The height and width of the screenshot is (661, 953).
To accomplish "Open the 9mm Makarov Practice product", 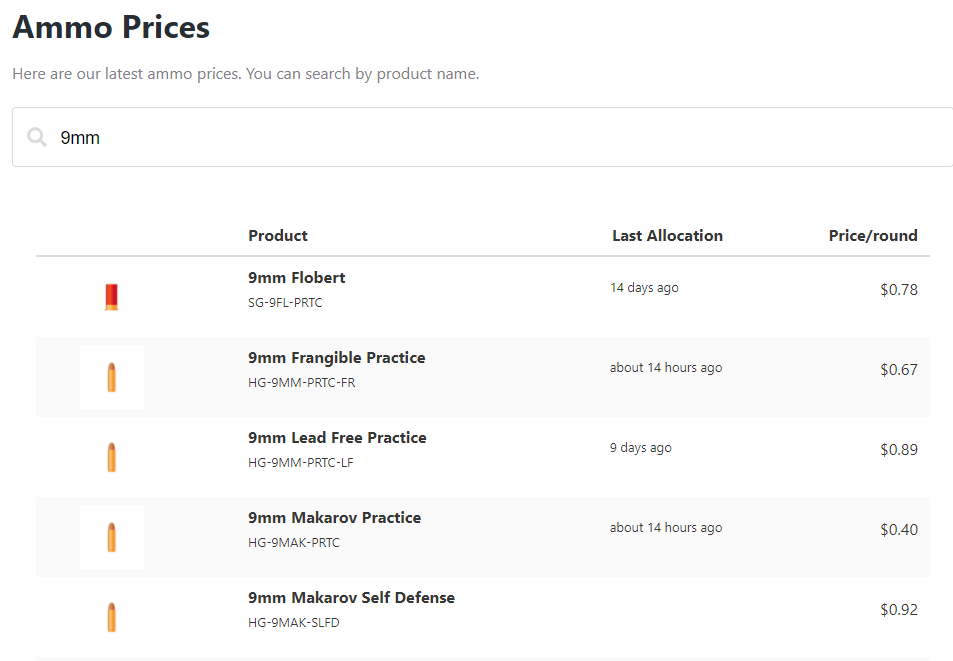I will tap(334, 518).
